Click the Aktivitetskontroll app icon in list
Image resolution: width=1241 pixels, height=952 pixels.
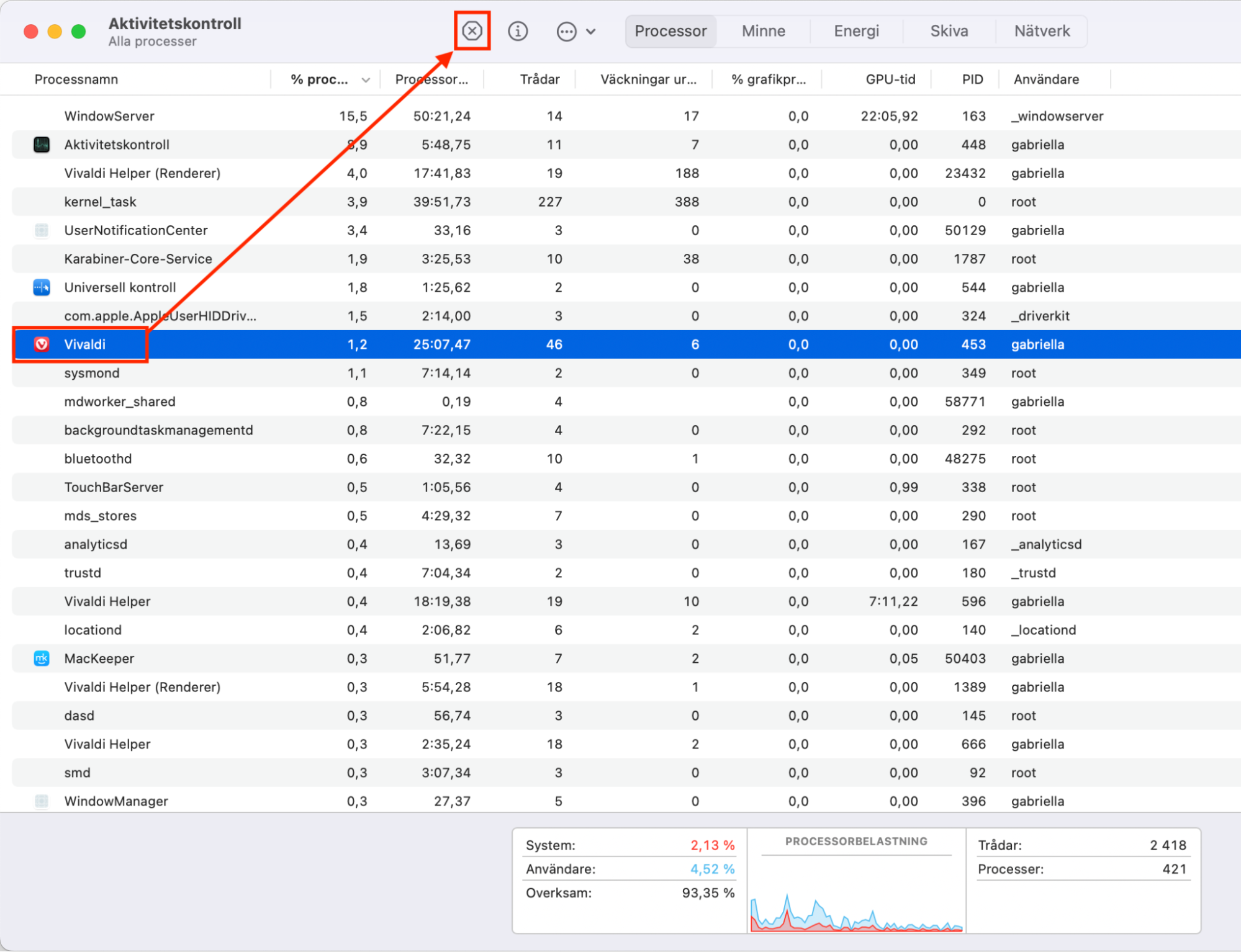coord(42,145)
